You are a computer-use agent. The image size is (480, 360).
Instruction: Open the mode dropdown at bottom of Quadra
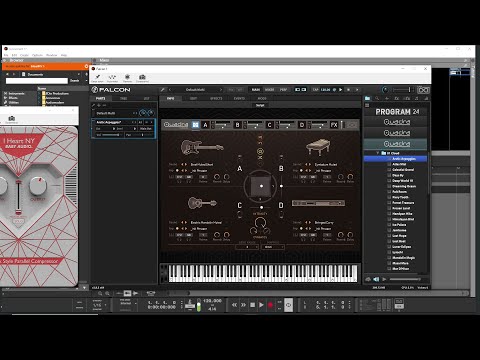(x=273, y=247)
